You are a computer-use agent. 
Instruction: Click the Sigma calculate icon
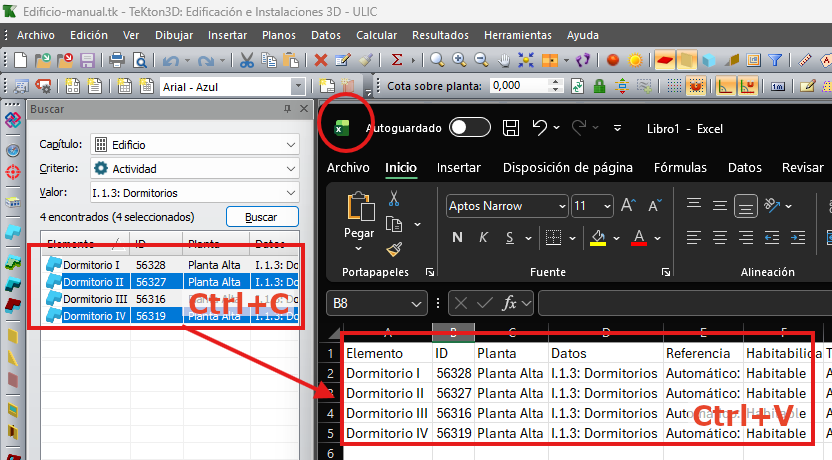(x=396, y=60)
